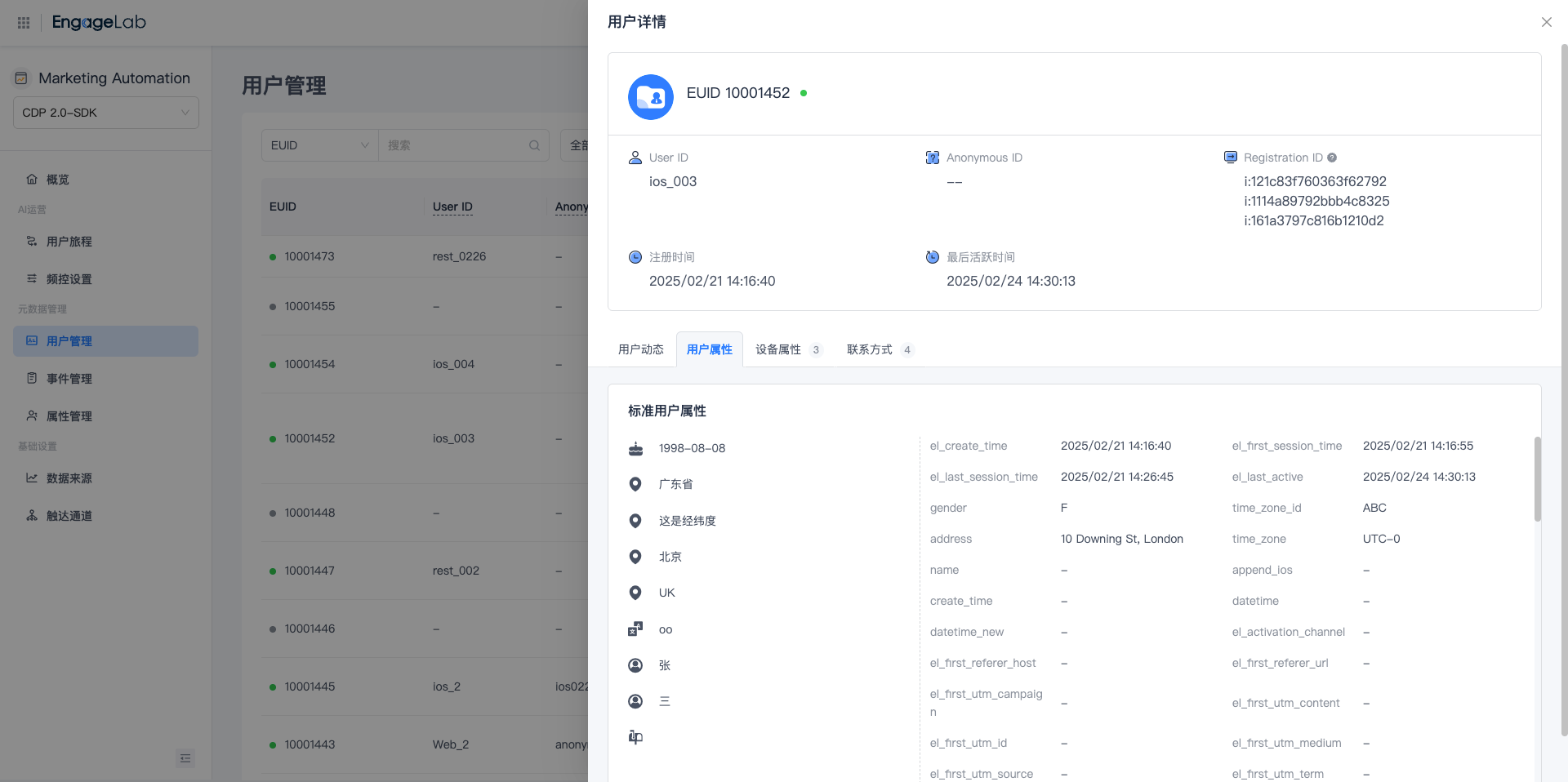Screen dimensions: 1568x782
Task: Close the 用户详情 panel
Action: click(1547, 22)
